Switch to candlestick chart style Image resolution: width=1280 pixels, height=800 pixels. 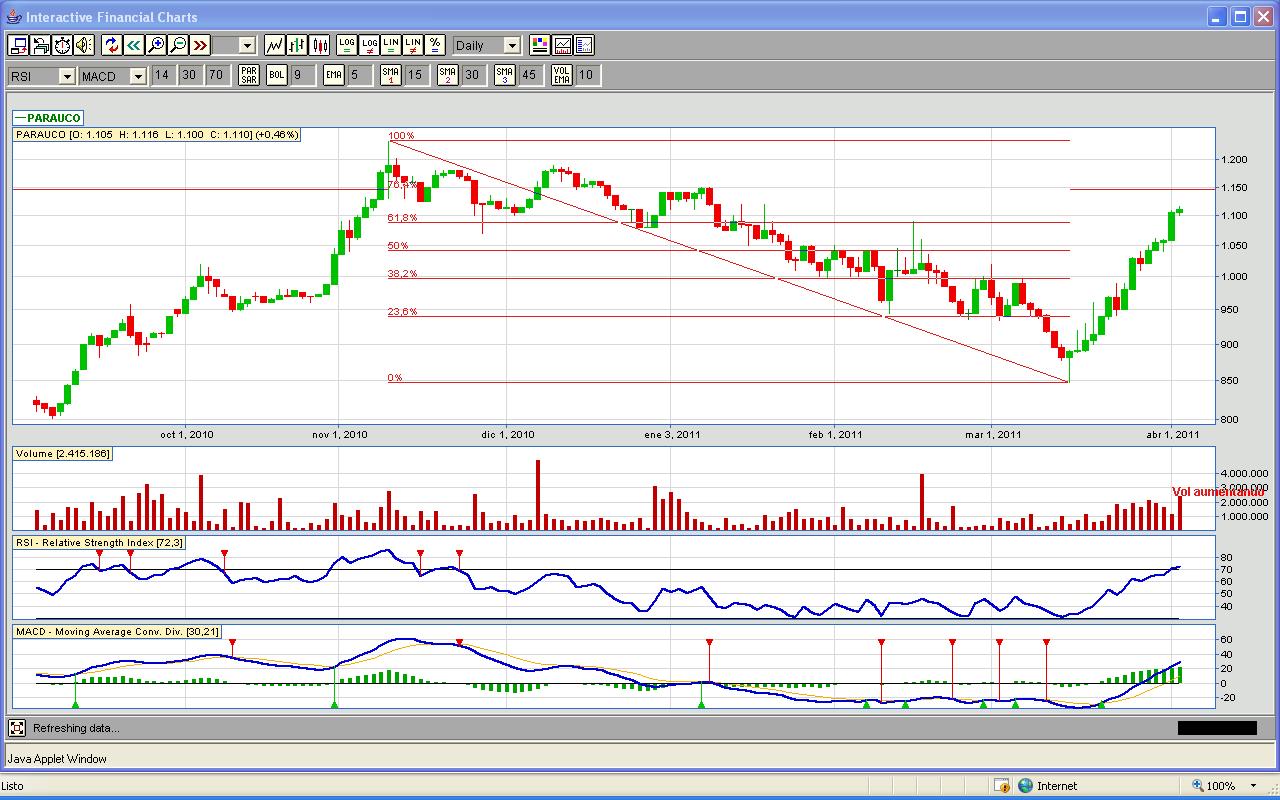pyautogui.click(x=320, y=45)
